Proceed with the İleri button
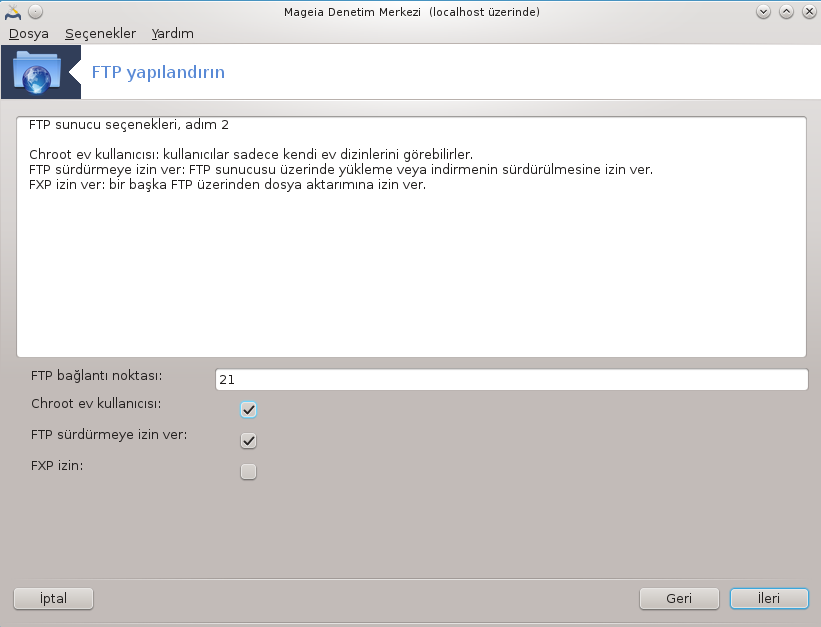821x627 pixels. click(769, 598)
